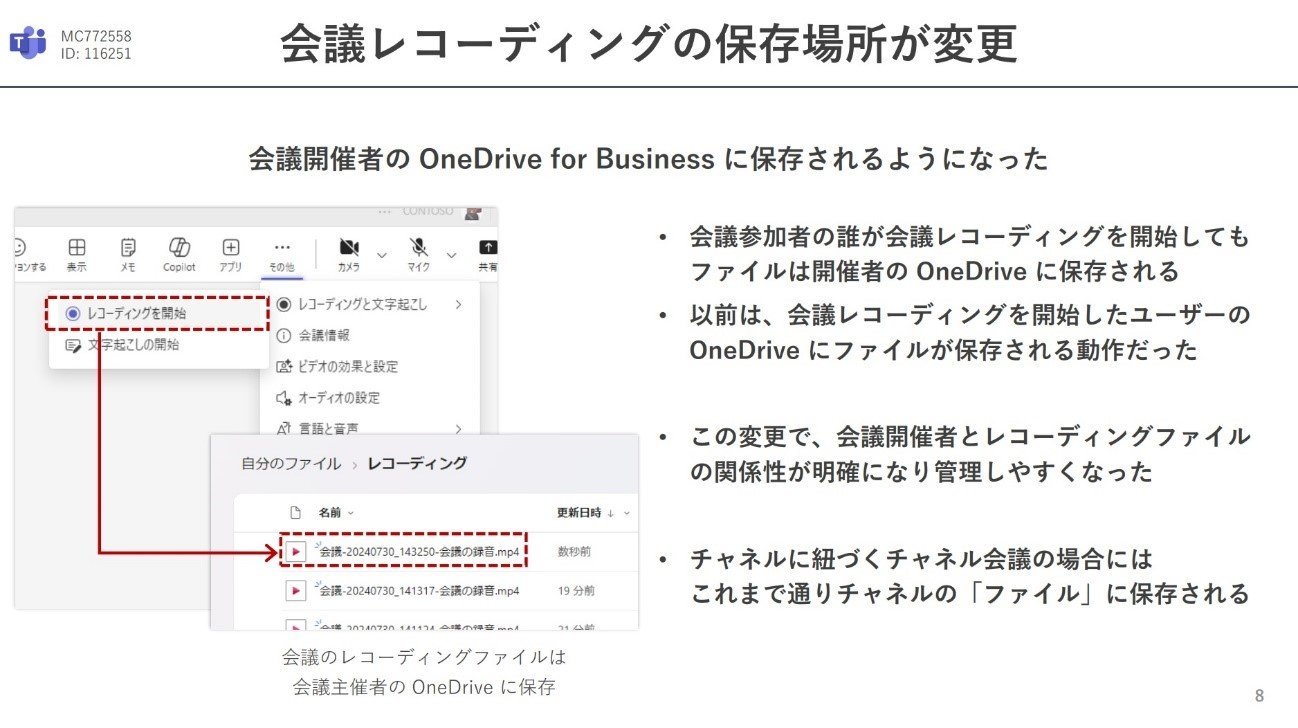This screenshot has width=1298, height=728.
Task: Click the user avatar in Teams window
Action: 474,212
